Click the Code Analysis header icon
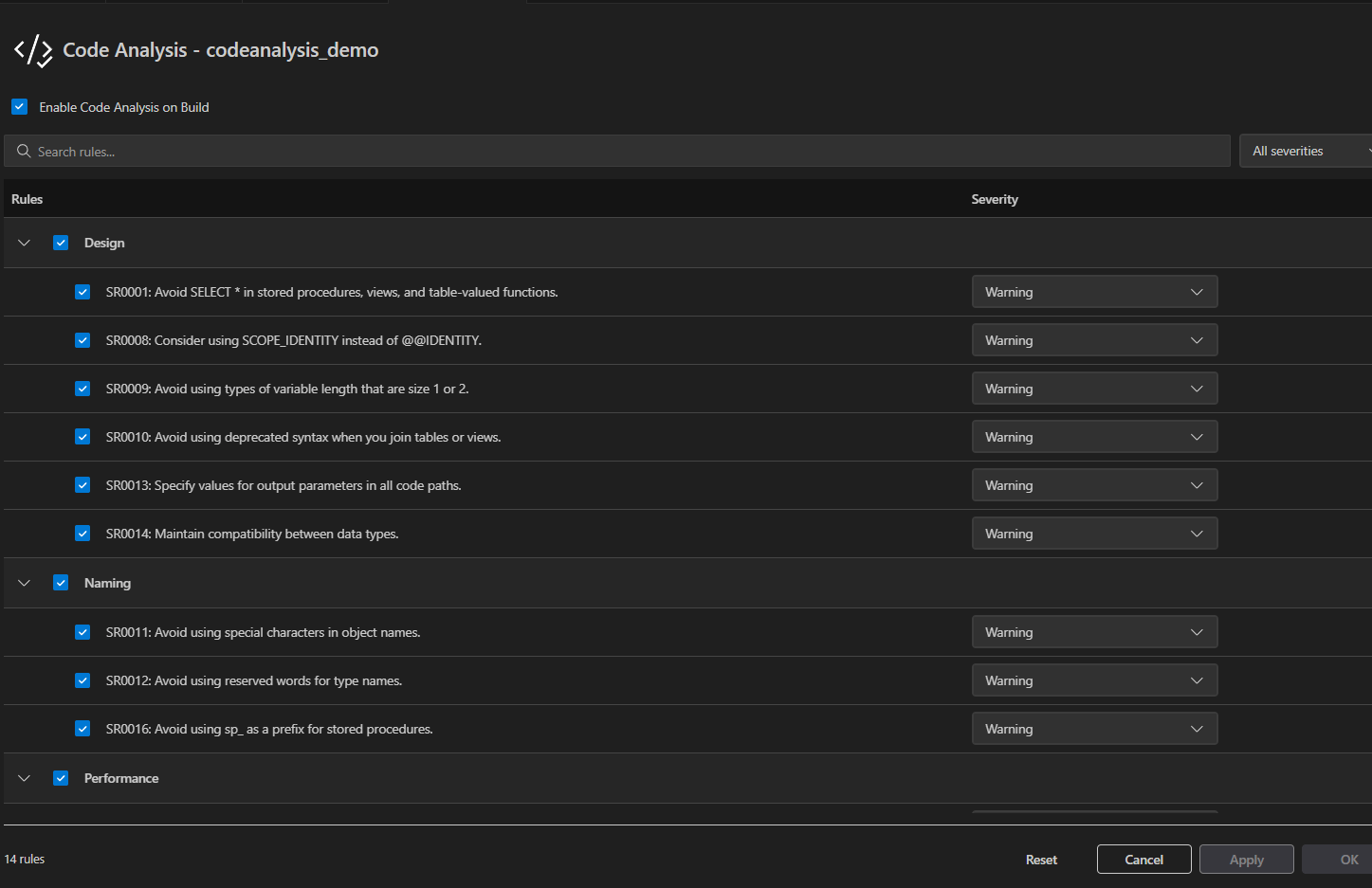 tap(31, 49)
